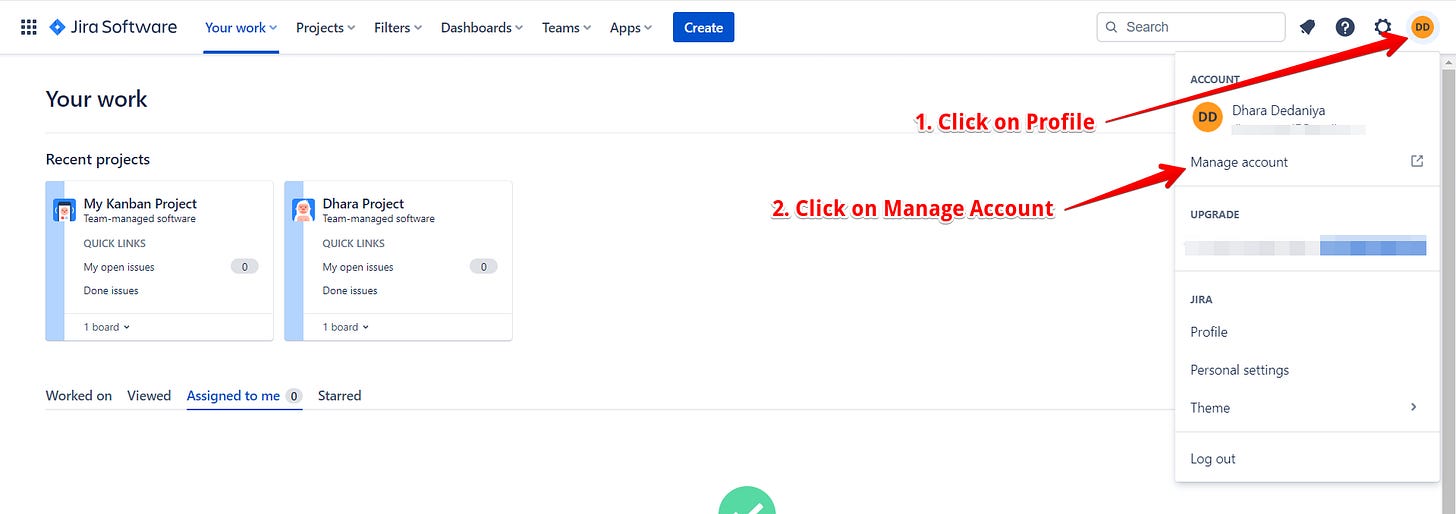Open Done issues in My Kanban Project
This screenshot has height=514, width=1456.
pos(111,290)
